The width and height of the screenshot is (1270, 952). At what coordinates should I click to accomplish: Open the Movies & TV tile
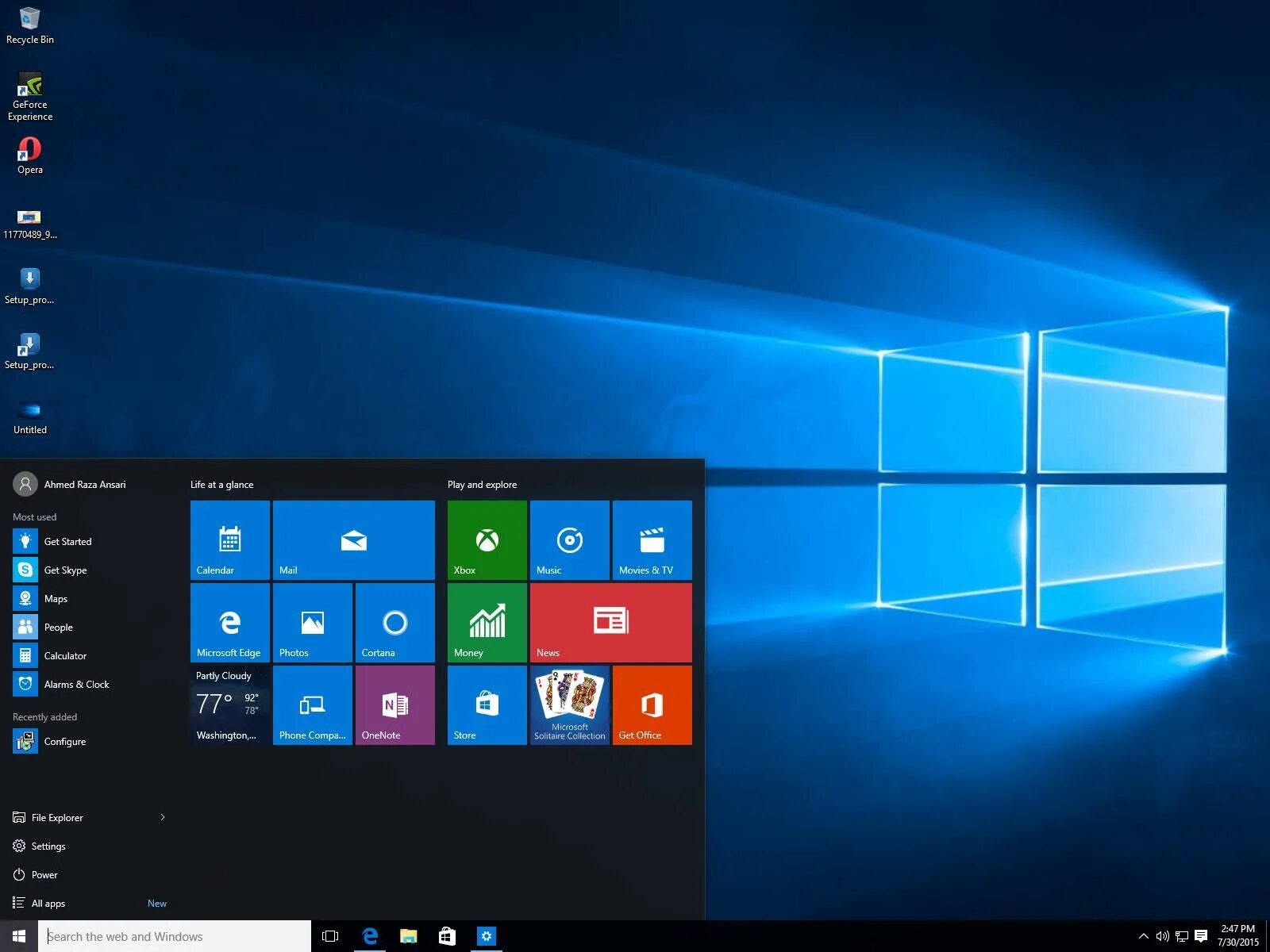(652, 539)
